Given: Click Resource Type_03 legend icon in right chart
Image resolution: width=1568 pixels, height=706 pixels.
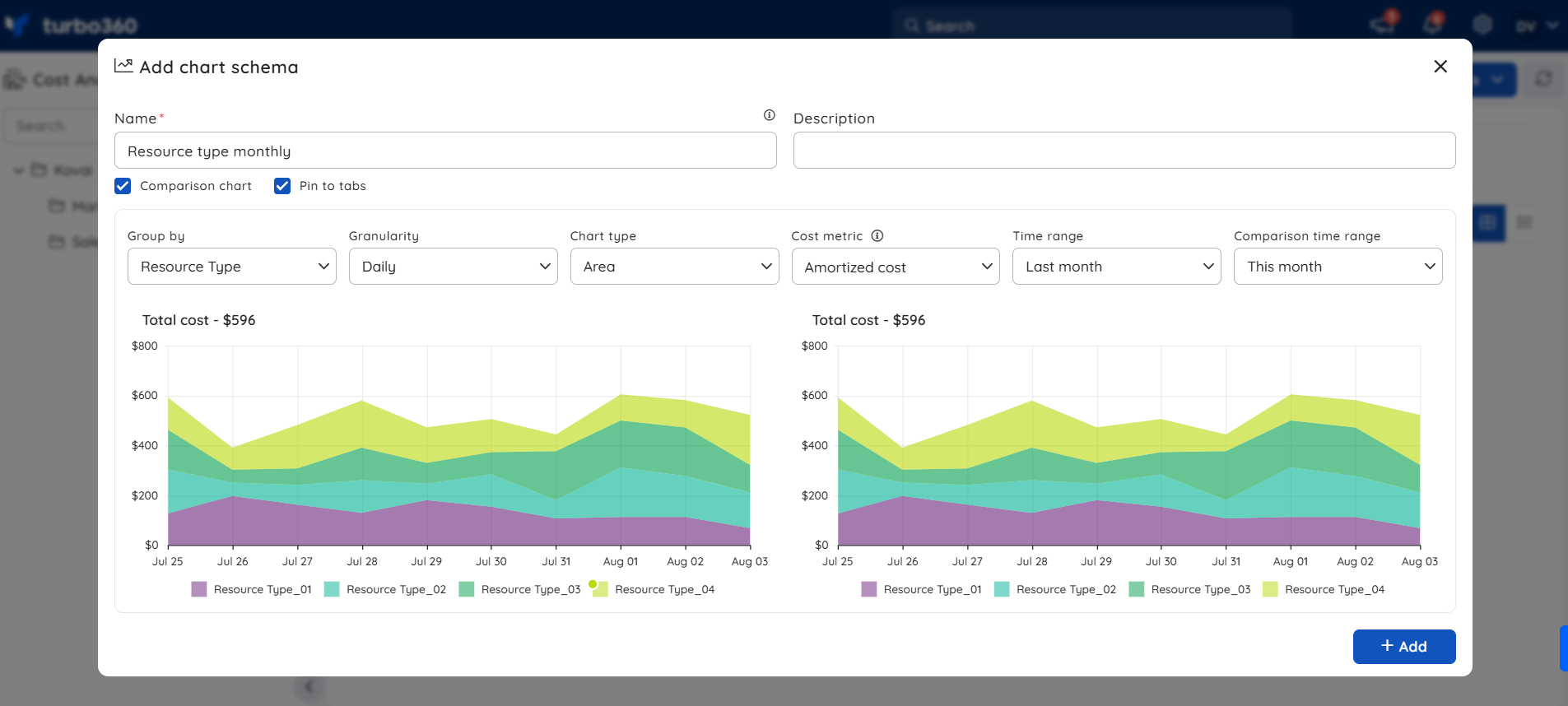Looking at the screenshot, I should tap(1137, 589).
